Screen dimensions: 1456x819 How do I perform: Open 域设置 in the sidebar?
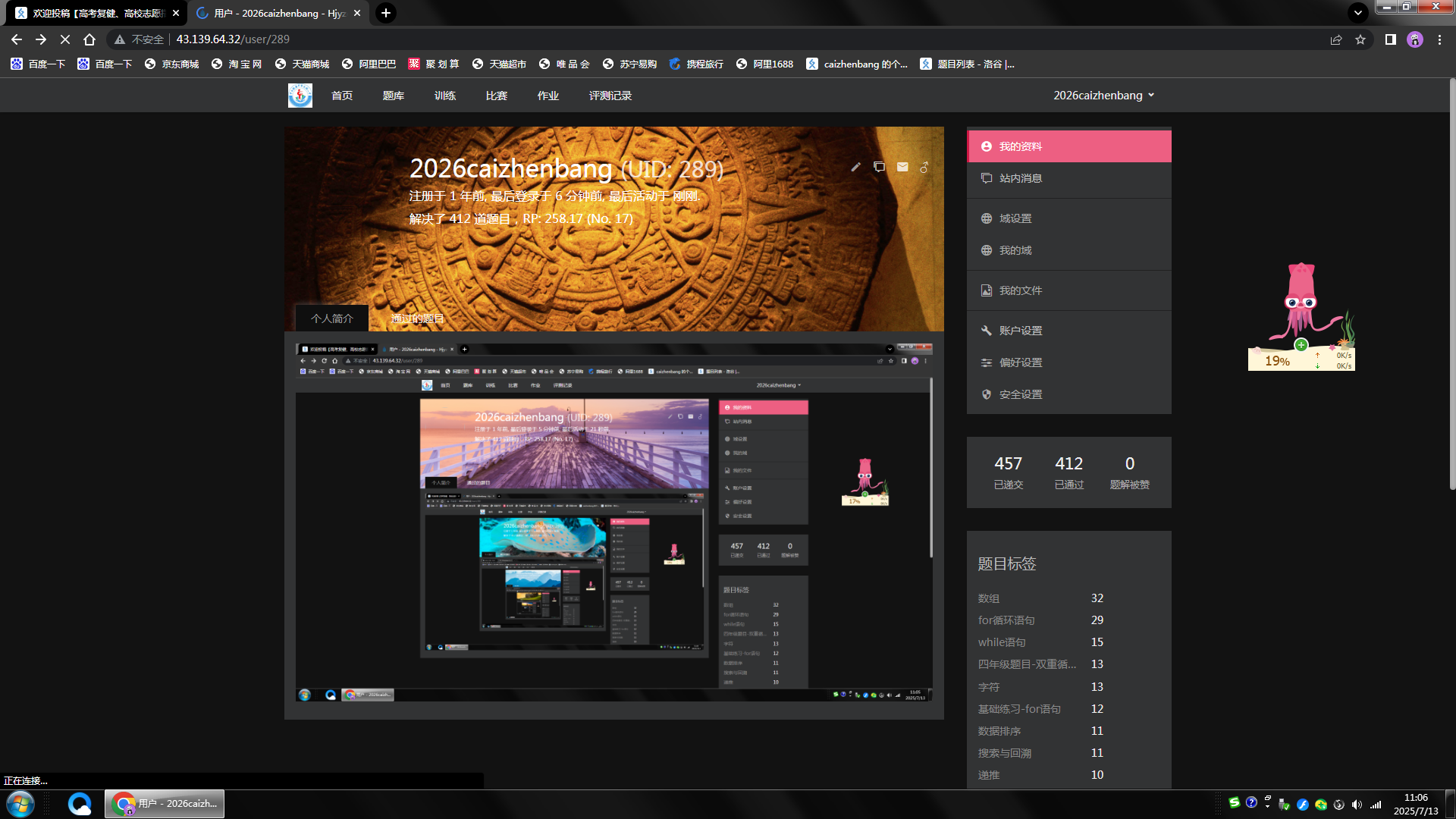[x=1069, y=218]
